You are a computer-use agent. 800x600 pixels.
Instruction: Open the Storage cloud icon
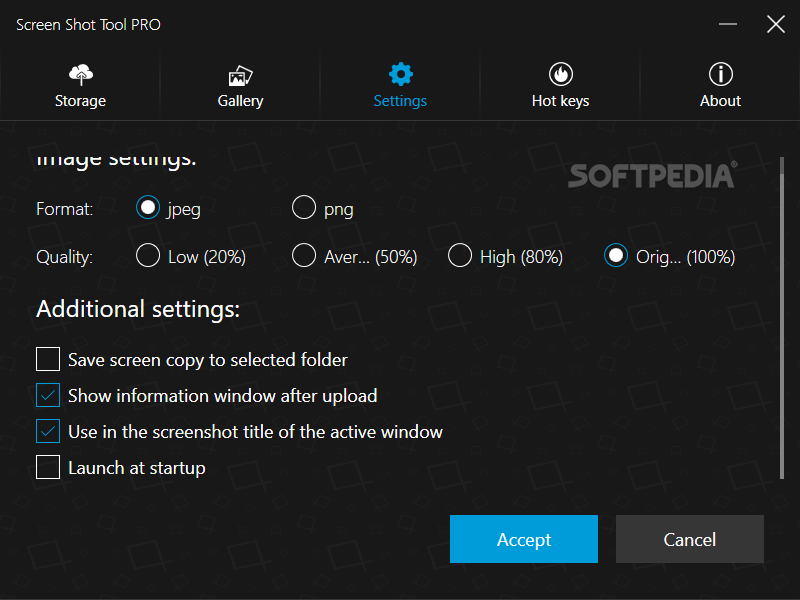pos(80,74)
